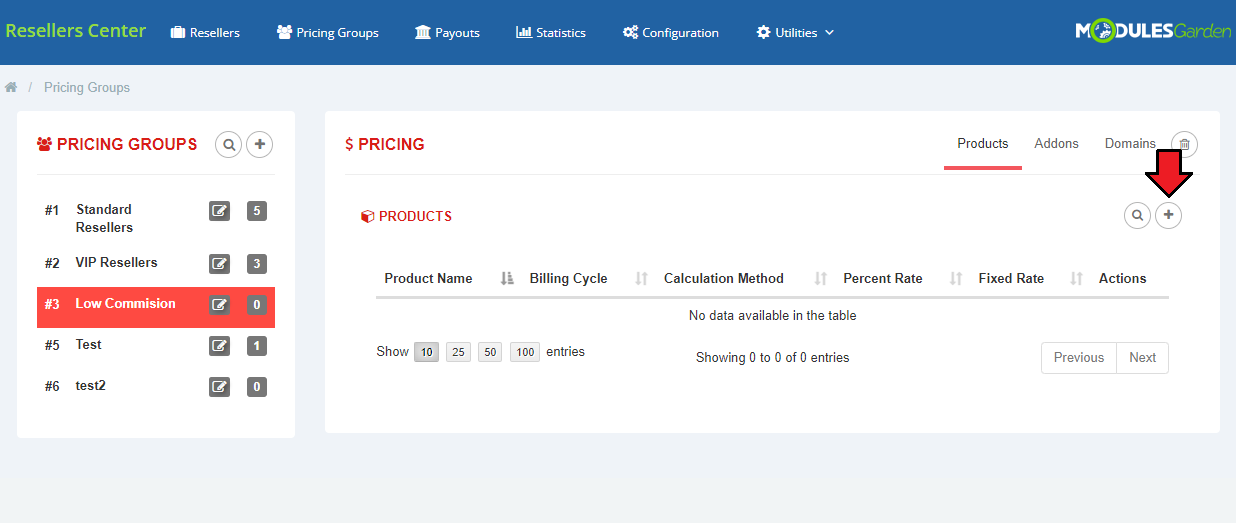Go to the Previous page
Screen dimensions: 1236x523
[x=1079, y=358]
